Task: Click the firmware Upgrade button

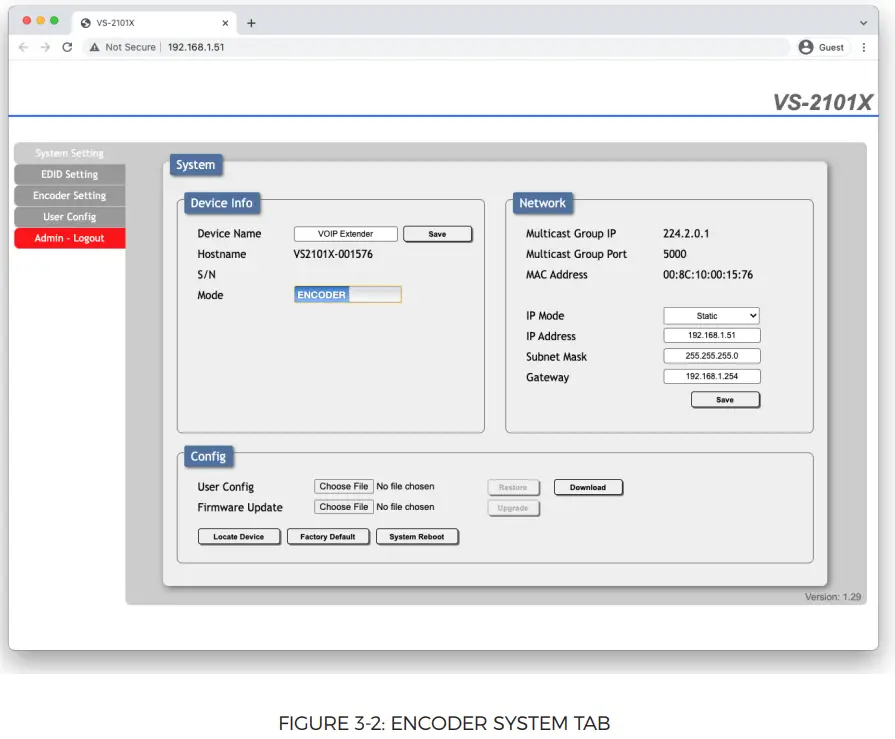Action: coord(513,508)
